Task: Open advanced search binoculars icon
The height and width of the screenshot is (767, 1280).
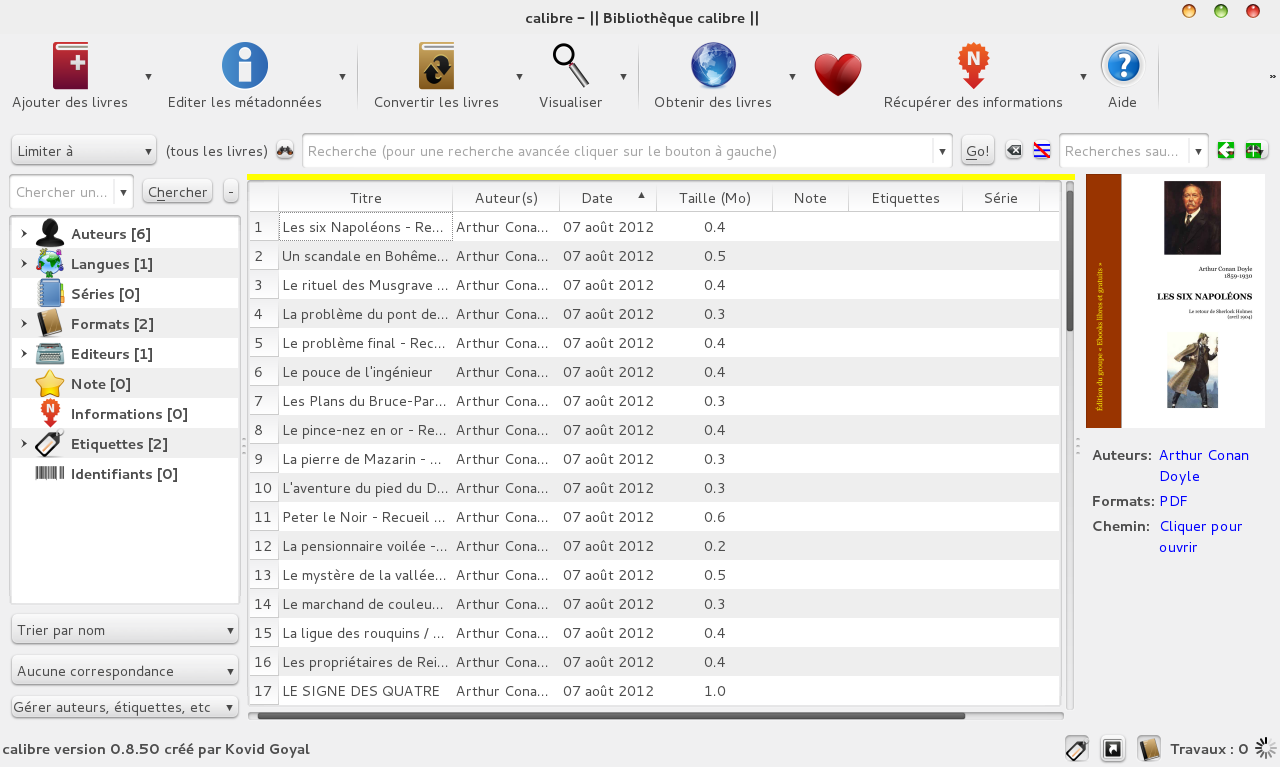Action: [x=285, y=151]
